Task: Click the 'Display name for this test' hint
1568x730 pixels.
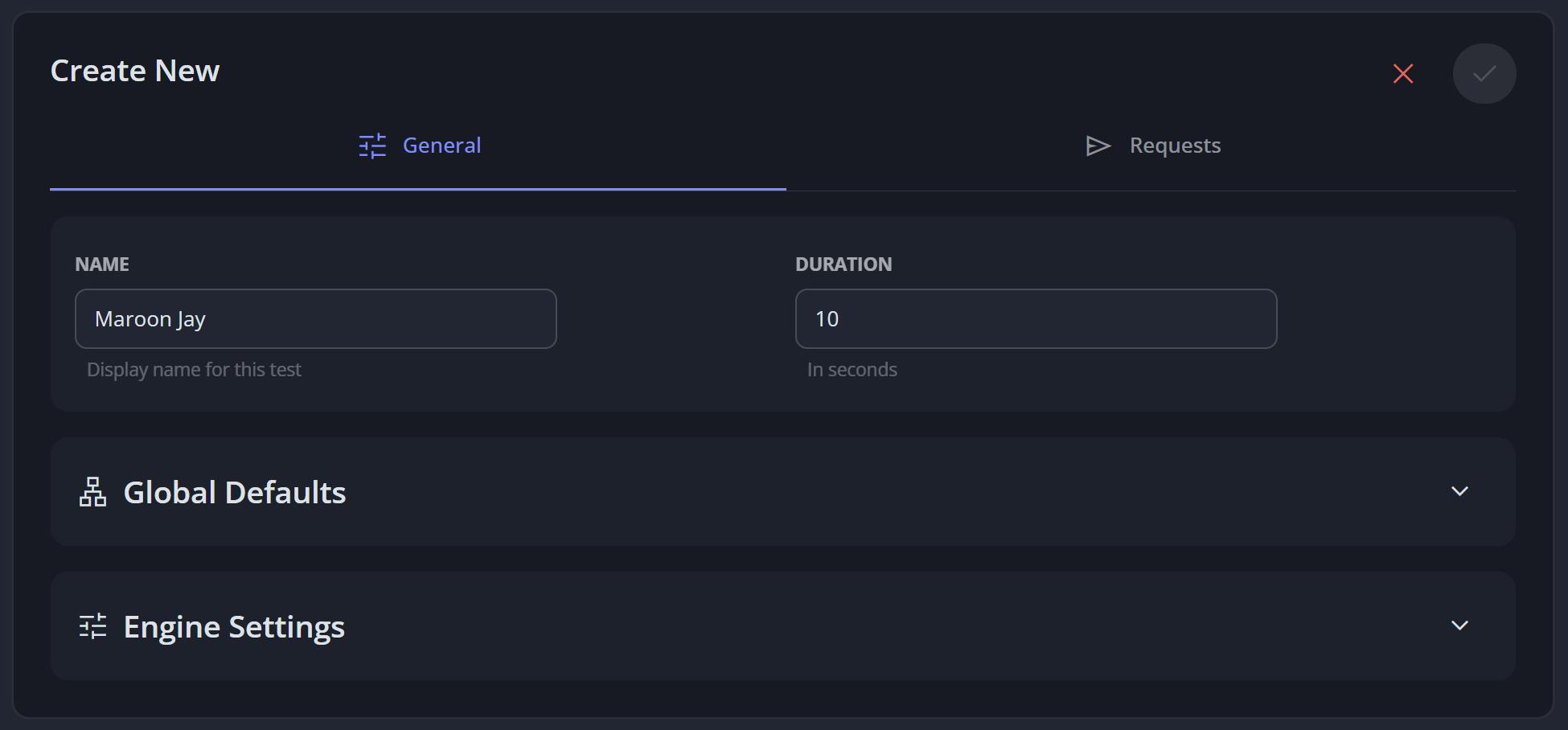Action: click(x=194, y=370)
